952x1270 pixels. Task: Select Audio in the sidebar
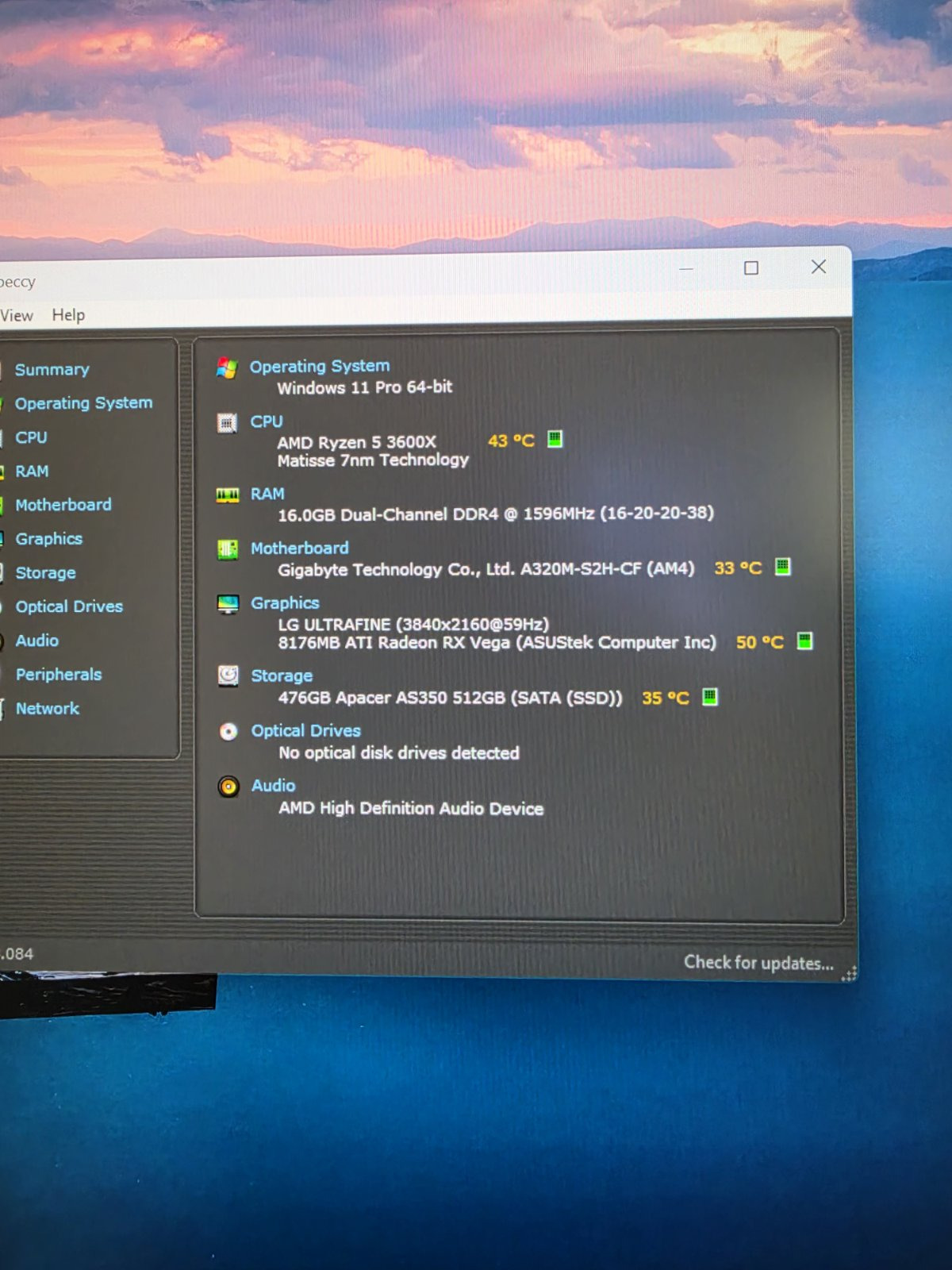coord(37,641)
